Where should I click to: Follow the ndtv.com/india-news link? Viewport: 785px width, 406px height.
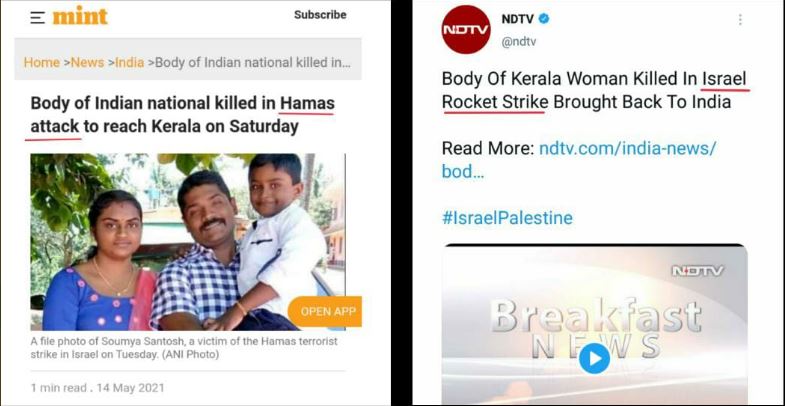click(x=579, y=160)
